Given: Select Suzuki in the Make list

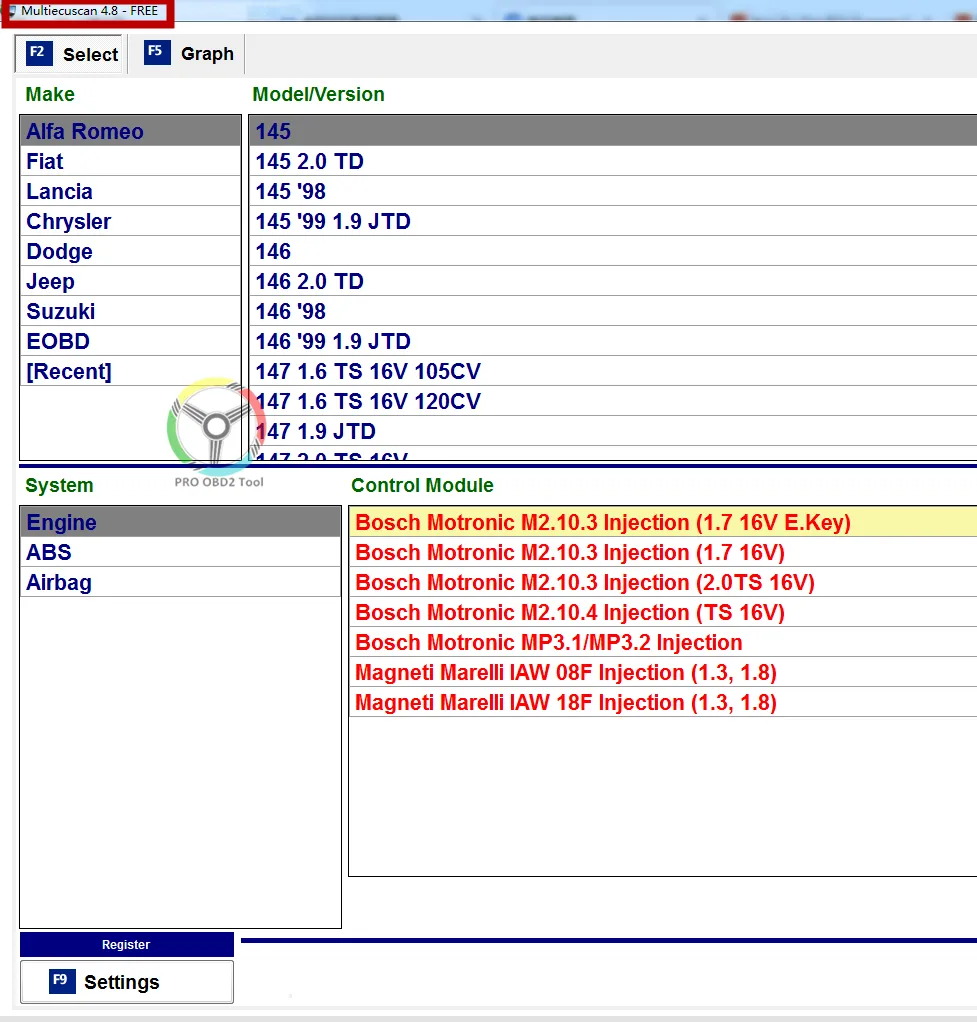Looking at the screenshot, I should pyautogui.click(x=130, y=311).
